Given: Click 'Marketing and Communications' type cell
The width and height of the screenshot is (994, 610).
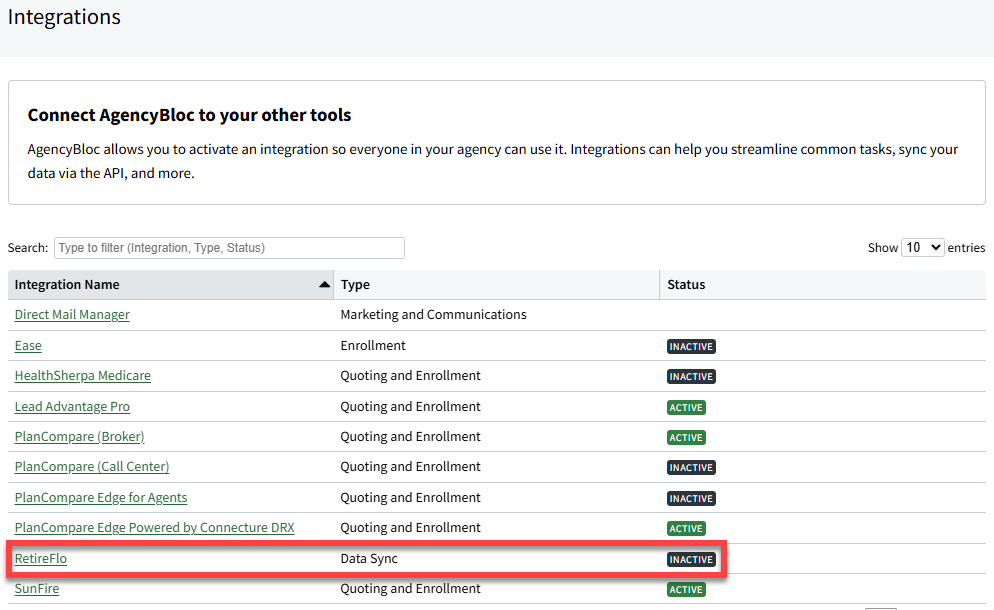Looking at the screenshot, I should 433,315.
